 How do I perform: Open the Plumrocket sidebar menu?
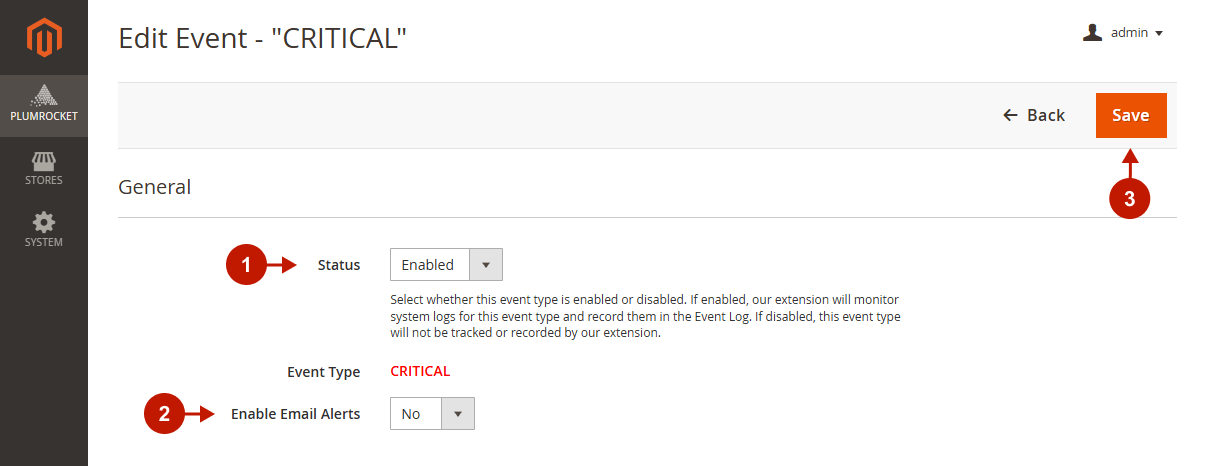click(x=44, y=104)
